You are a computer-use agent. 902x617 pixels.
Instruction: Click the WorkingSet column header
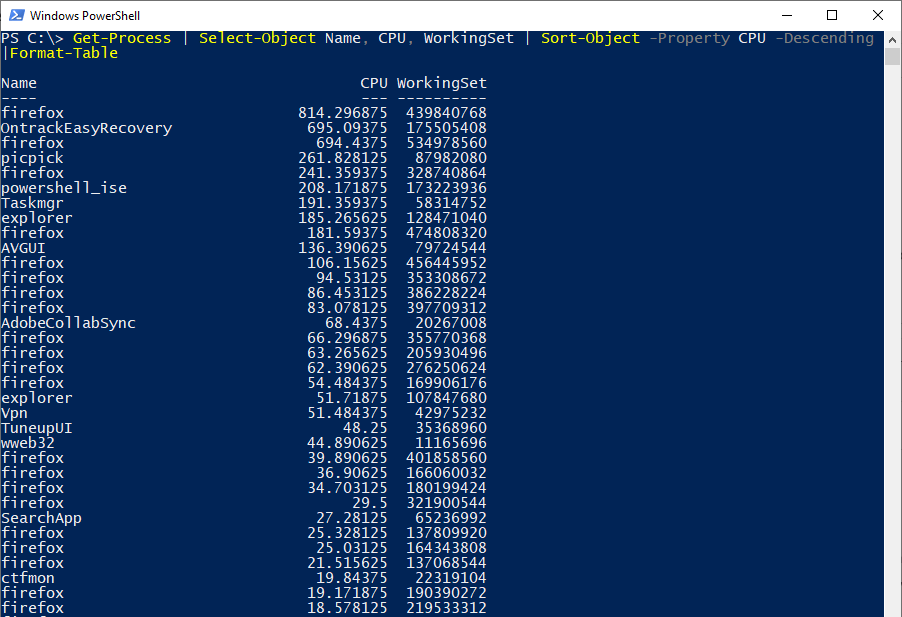[x=442, y=82]
